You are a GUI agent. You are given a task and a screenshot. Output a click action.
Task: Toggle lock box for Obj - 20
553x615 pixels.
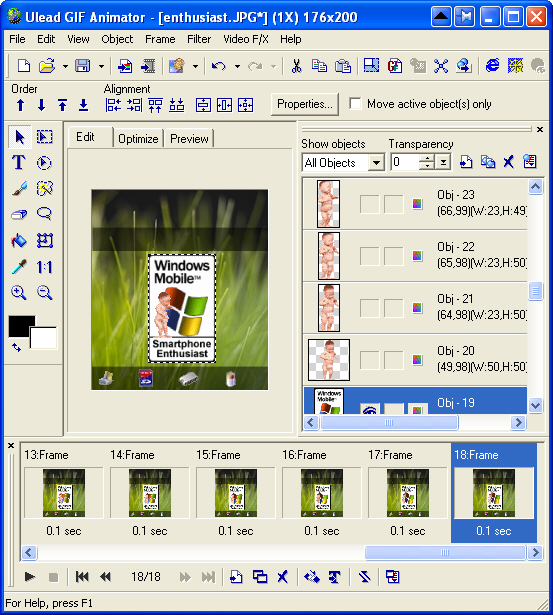[x=393, y=360]
